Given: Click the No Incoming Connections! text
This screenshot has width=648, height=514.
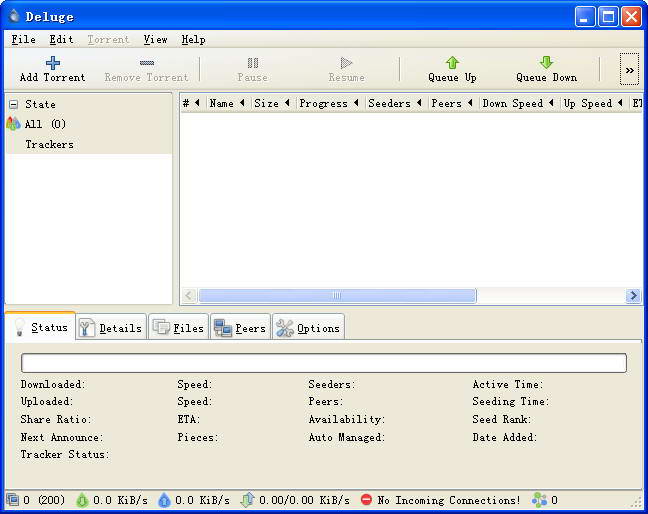Looking at the screenshot, I should [x=449, y=500].
